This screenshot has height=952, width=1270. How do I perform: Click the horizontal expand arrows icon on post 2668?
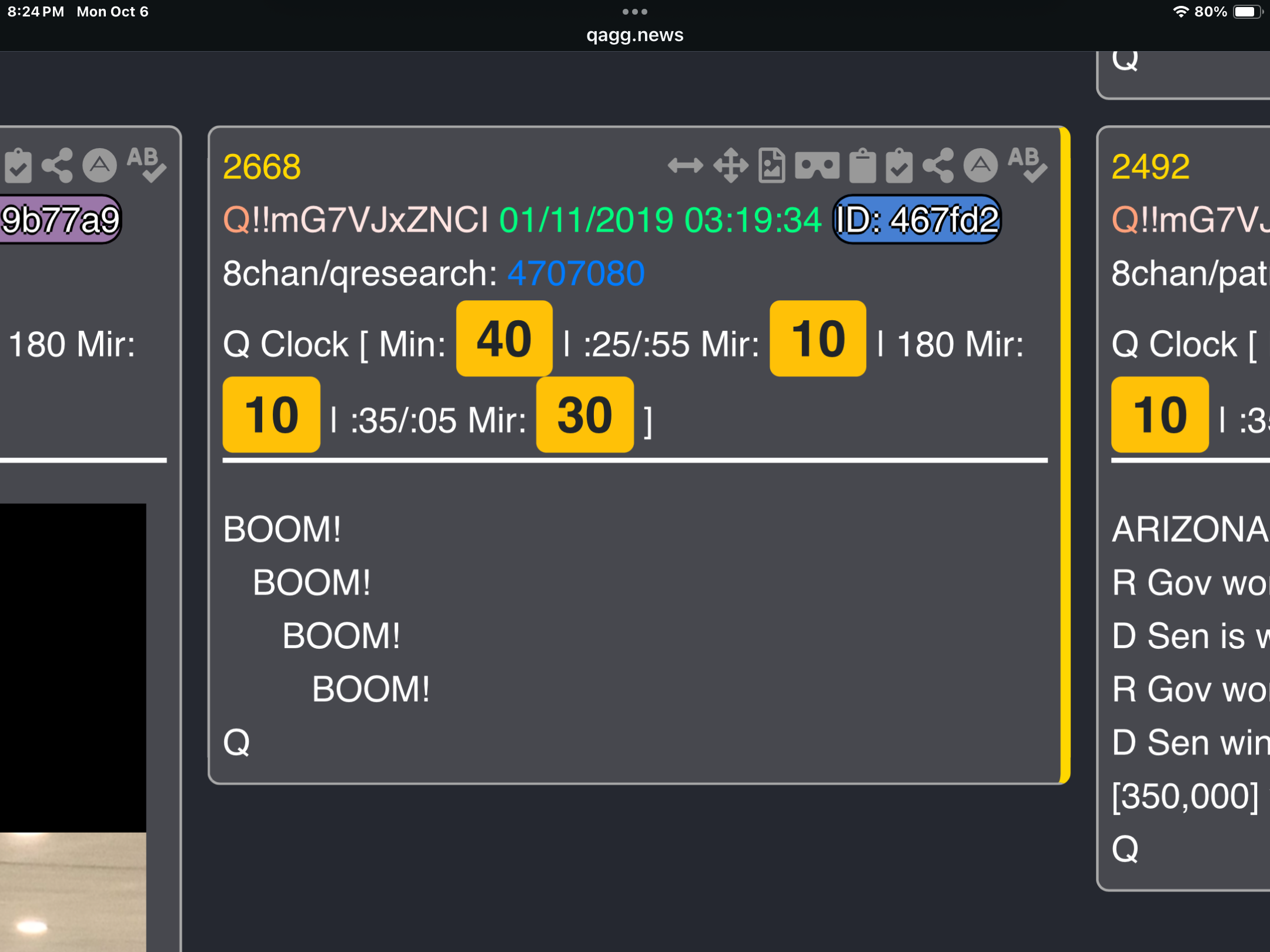coord(685,166)
